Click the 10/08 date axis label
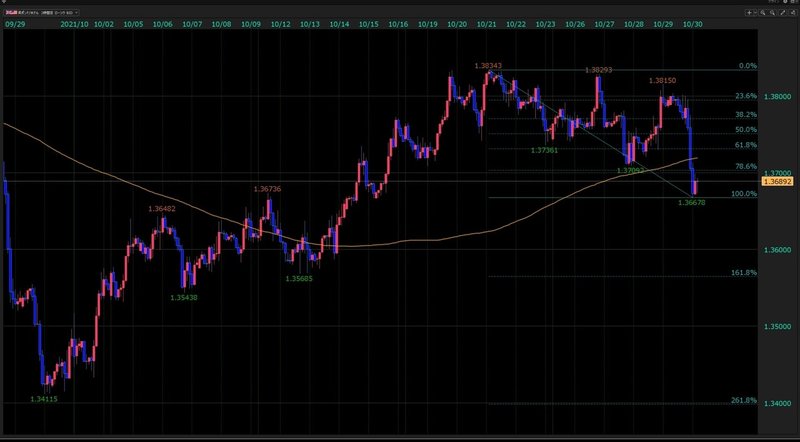800x442 pixels. [x=221, y=24]
